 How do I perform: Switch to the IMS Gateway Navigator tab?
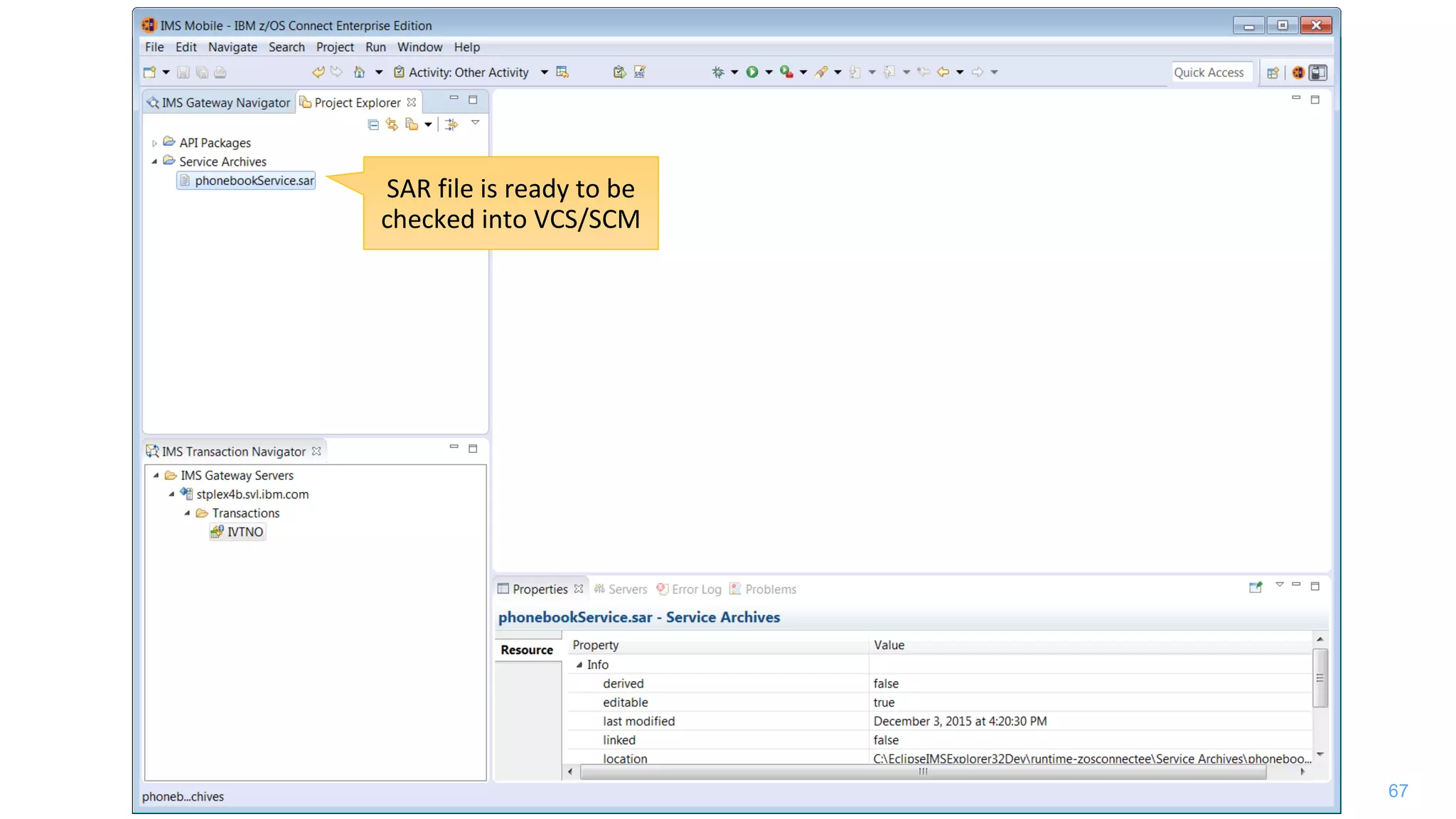[x=218, y=102]
